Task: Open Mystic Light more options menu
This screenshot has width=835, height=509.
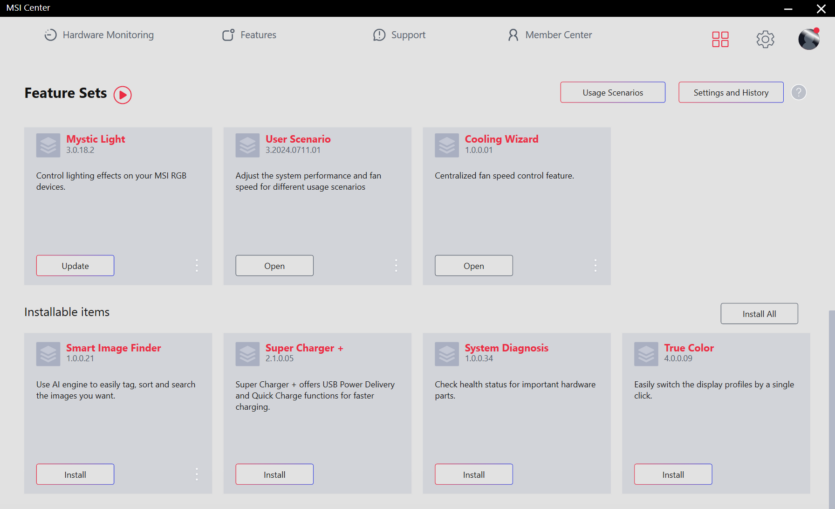Action: click(x=197, y=265)
